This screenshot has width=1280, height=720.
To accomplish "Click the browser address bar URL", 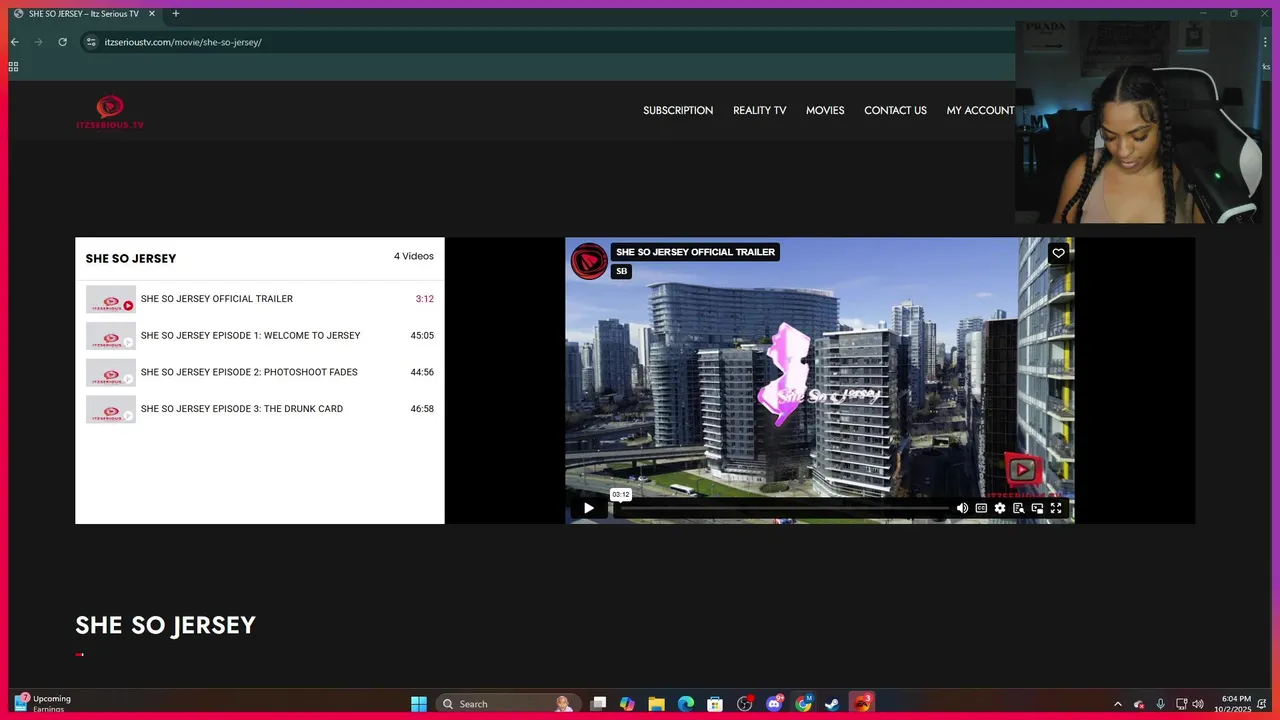I will tap(183, 42).
